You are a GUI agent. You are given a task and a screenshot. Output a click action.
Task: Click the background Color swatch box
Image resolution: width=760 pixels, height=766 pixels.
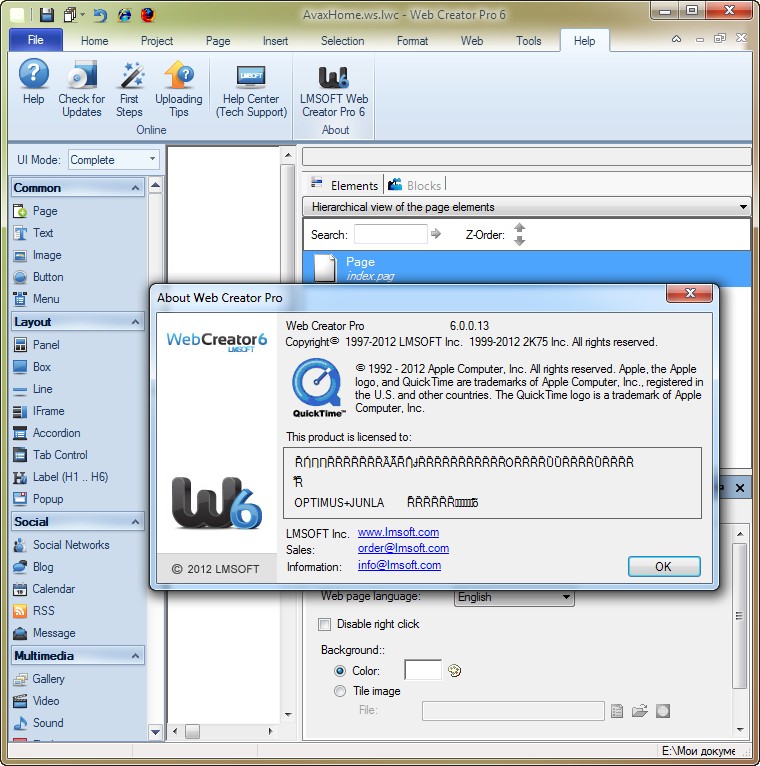tap(423, 670)
